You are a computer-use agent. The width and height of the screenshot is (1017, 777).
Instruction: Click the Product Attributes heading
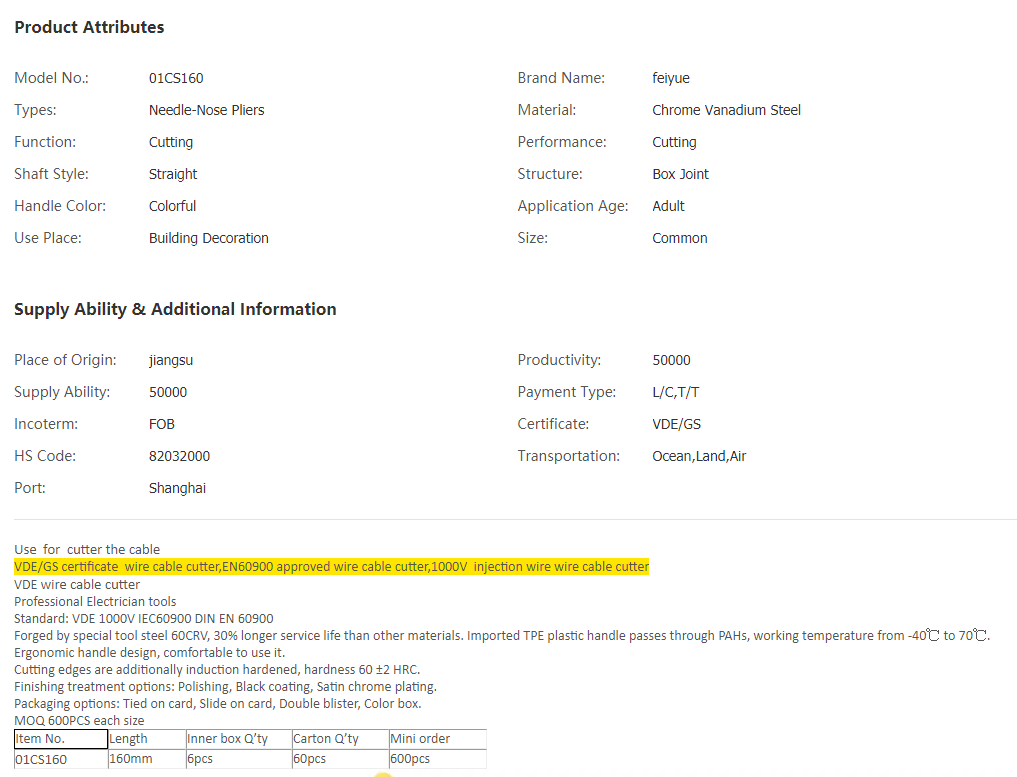[89, 28]
